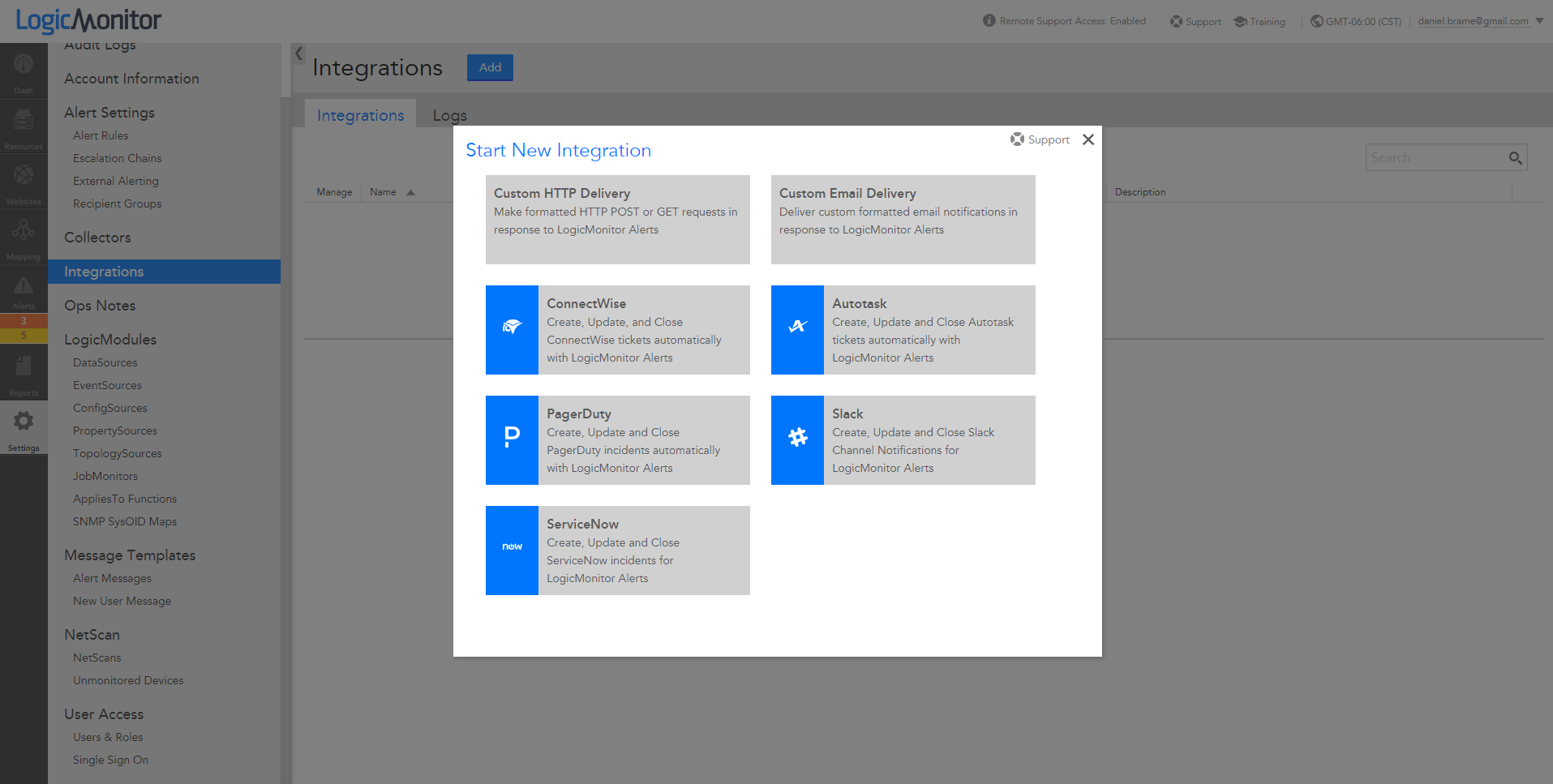
Task: Click the Support globe in the dialog header
Action: point(1017,139)
